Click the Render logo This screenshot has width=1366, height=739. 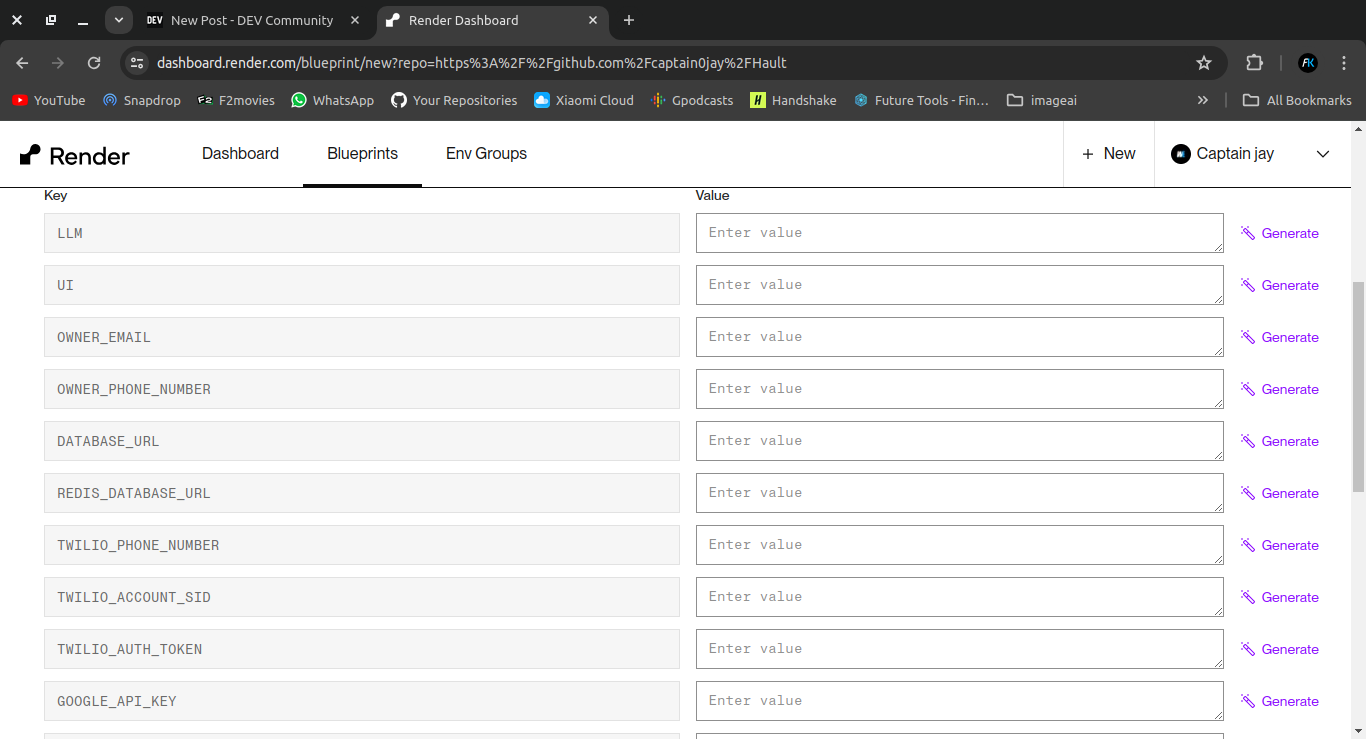point(75,155)
